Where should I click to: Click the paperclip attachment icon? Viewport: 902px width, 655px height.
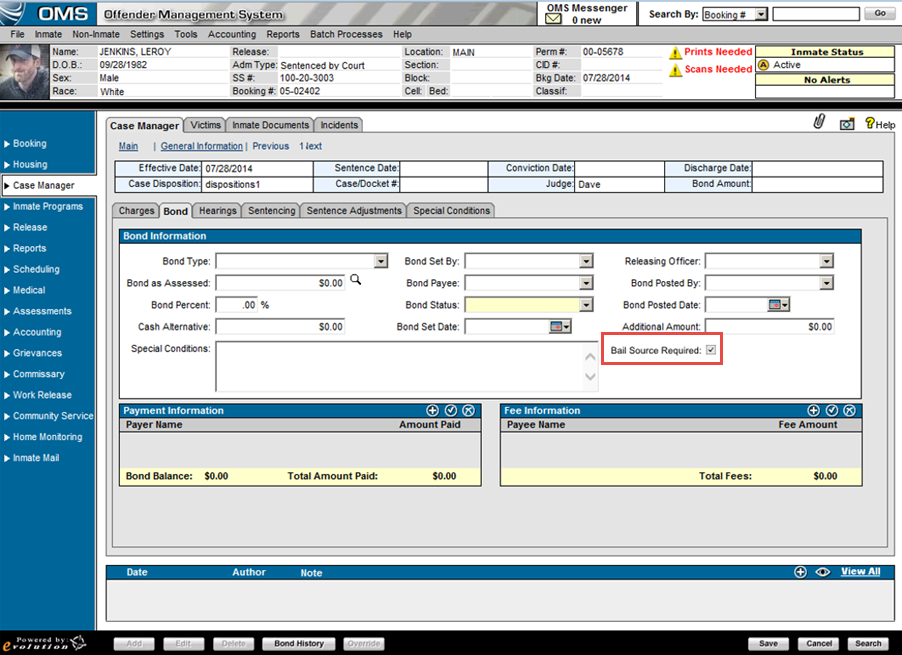(x=820, y=123)
